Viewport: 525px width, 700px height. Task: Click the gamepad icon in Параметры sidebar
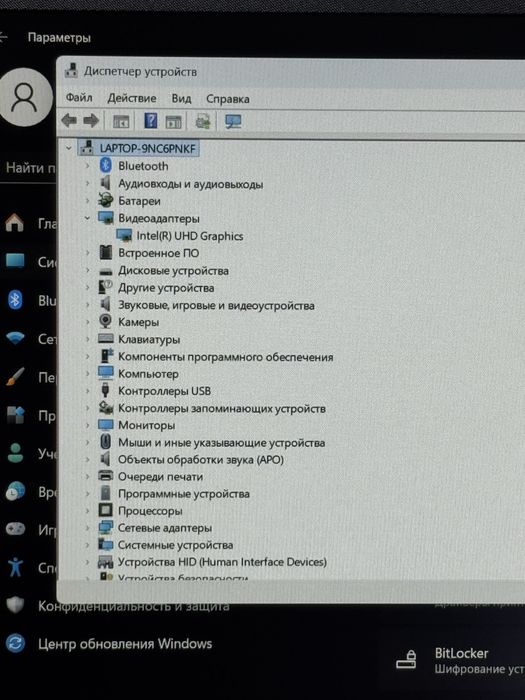15,529
